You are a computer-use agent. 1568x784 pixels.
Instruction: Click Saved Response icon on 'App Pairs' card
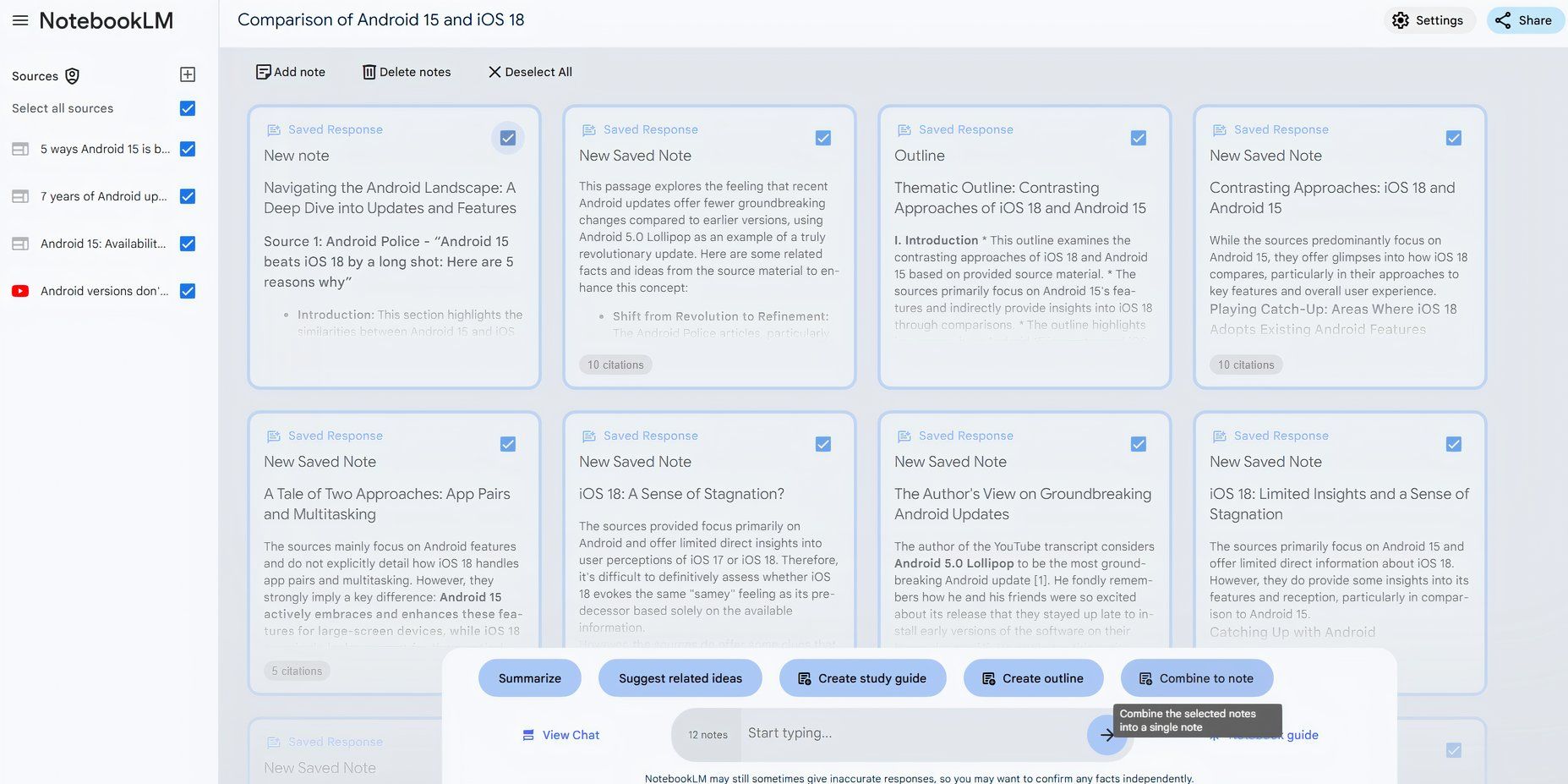click(x=274, y=436)
